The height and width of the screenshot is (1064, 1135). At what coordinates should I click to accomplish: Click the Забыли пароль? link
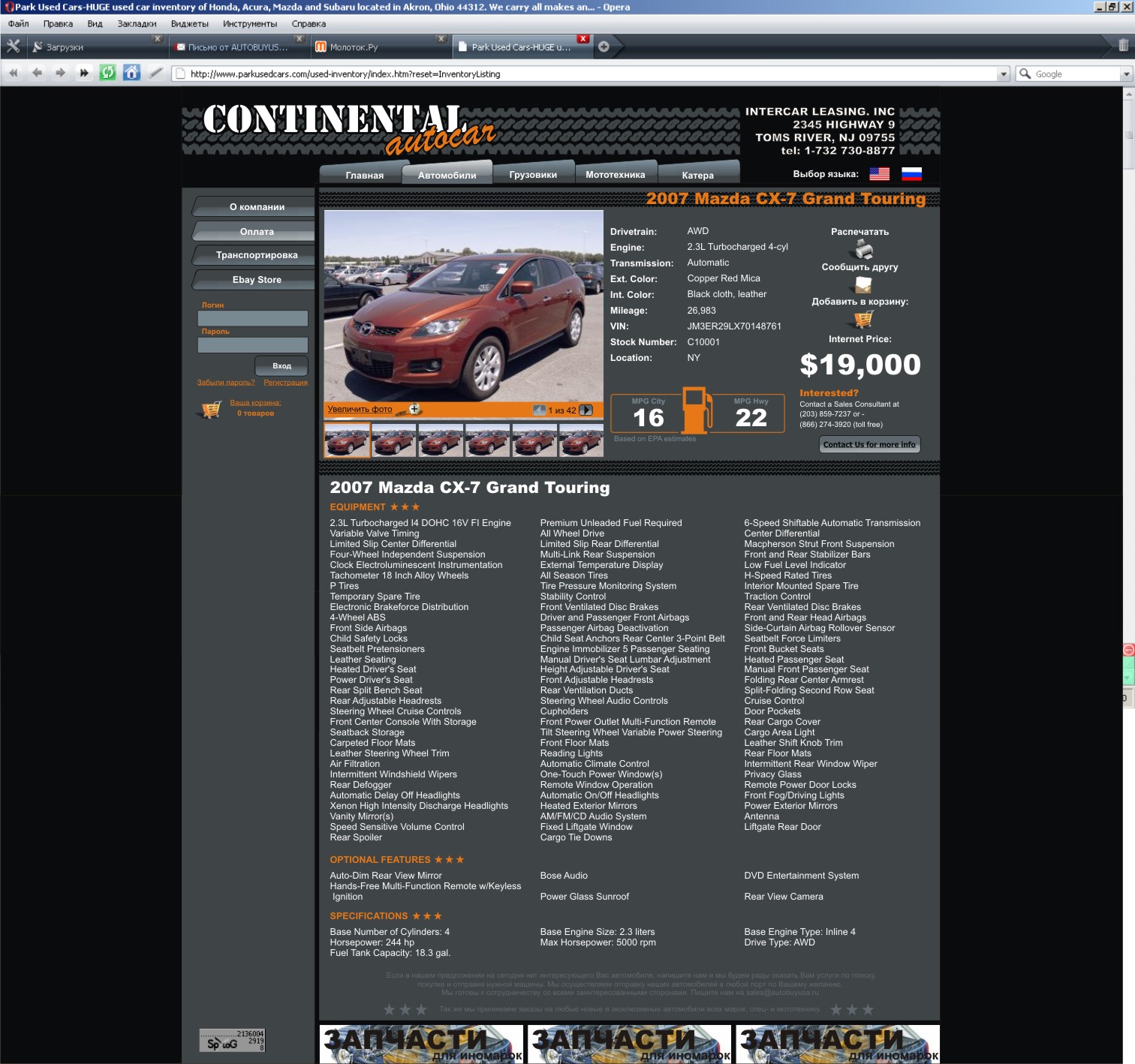tap(226, 383)
